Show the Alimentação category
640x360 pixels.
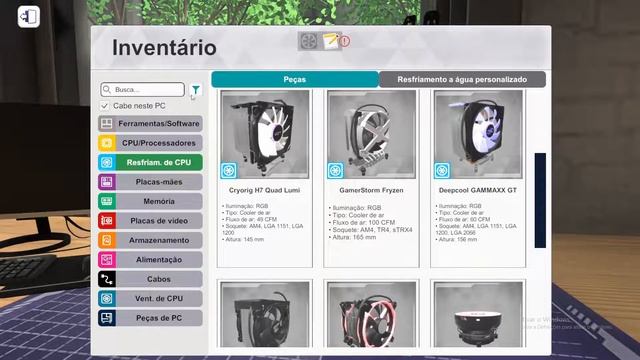point(150,260)
